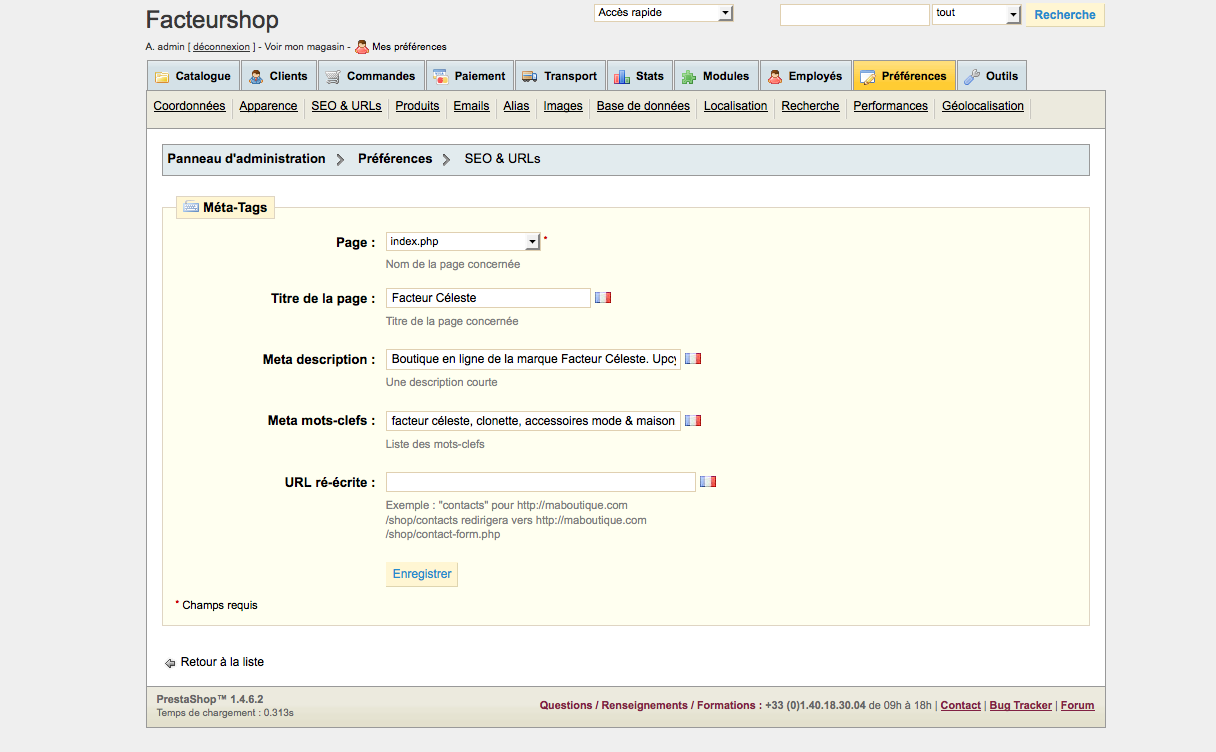Screen dimensions: 1216x752
Task: Click the Commandes shopping cart icon
Action: point(333,76)
